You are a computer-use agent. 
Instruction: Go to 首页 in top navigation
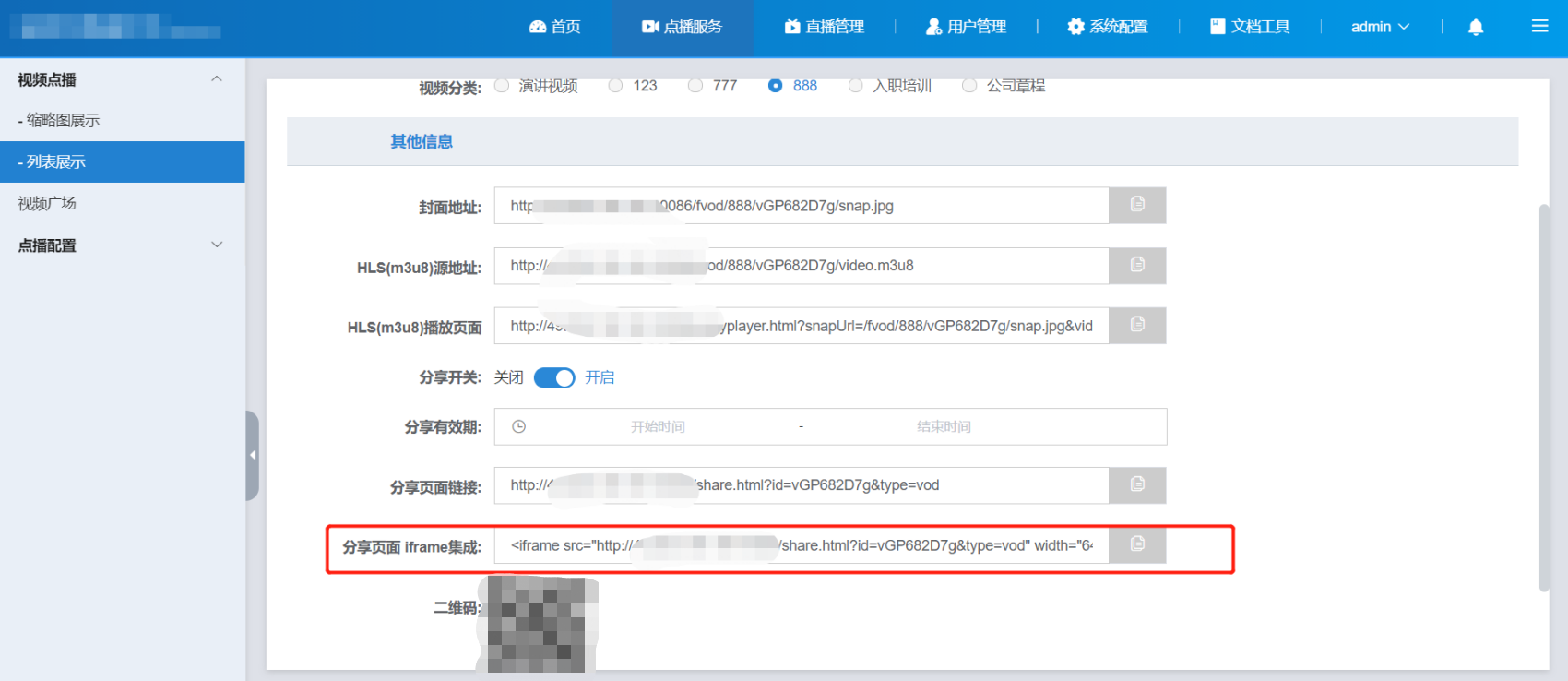(555, 27)
